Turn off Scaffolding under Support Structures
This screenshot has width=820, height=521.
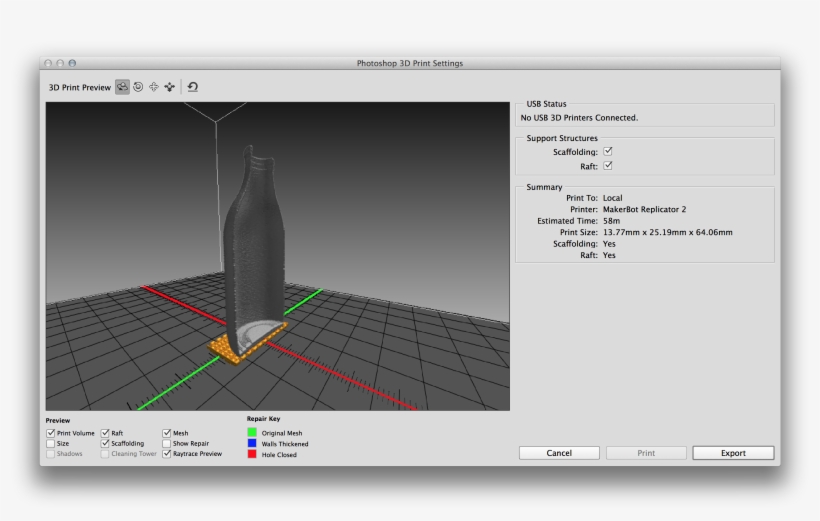point(607,151)
